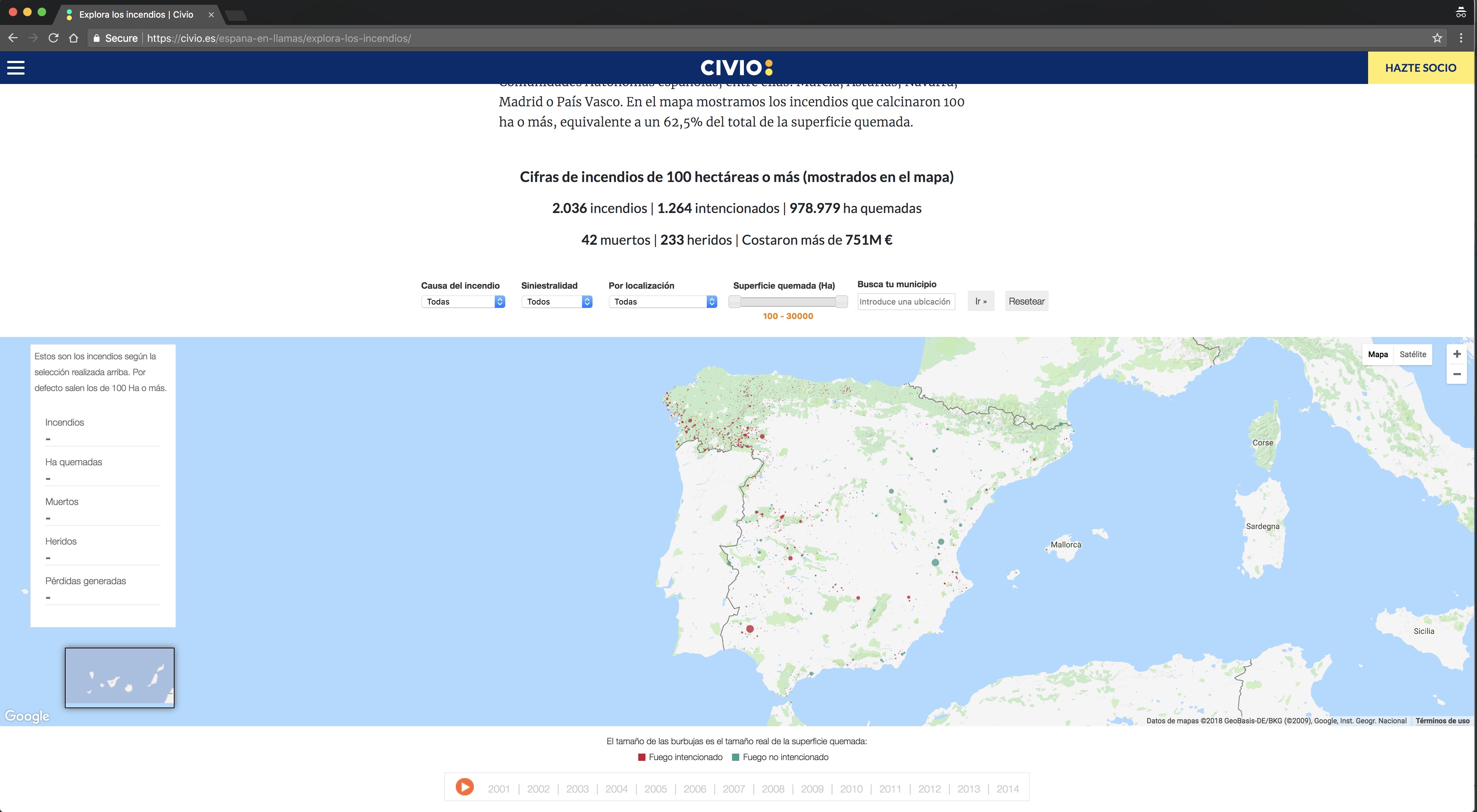The height and width of the screenshot is (812, 1477).
Task: Click the Canary Islands inset map
Action: pos(119,677)
